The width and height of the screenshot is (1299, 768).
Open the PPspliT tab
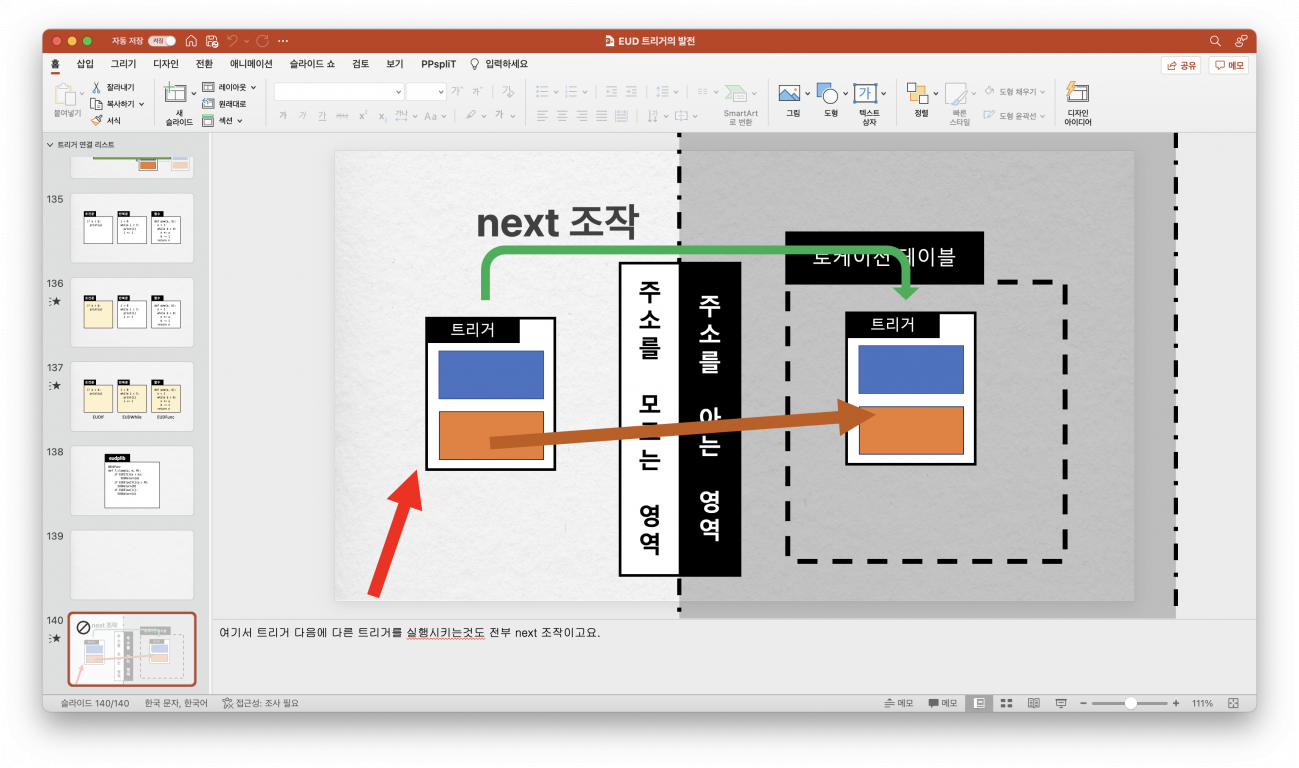pos(438,64)
